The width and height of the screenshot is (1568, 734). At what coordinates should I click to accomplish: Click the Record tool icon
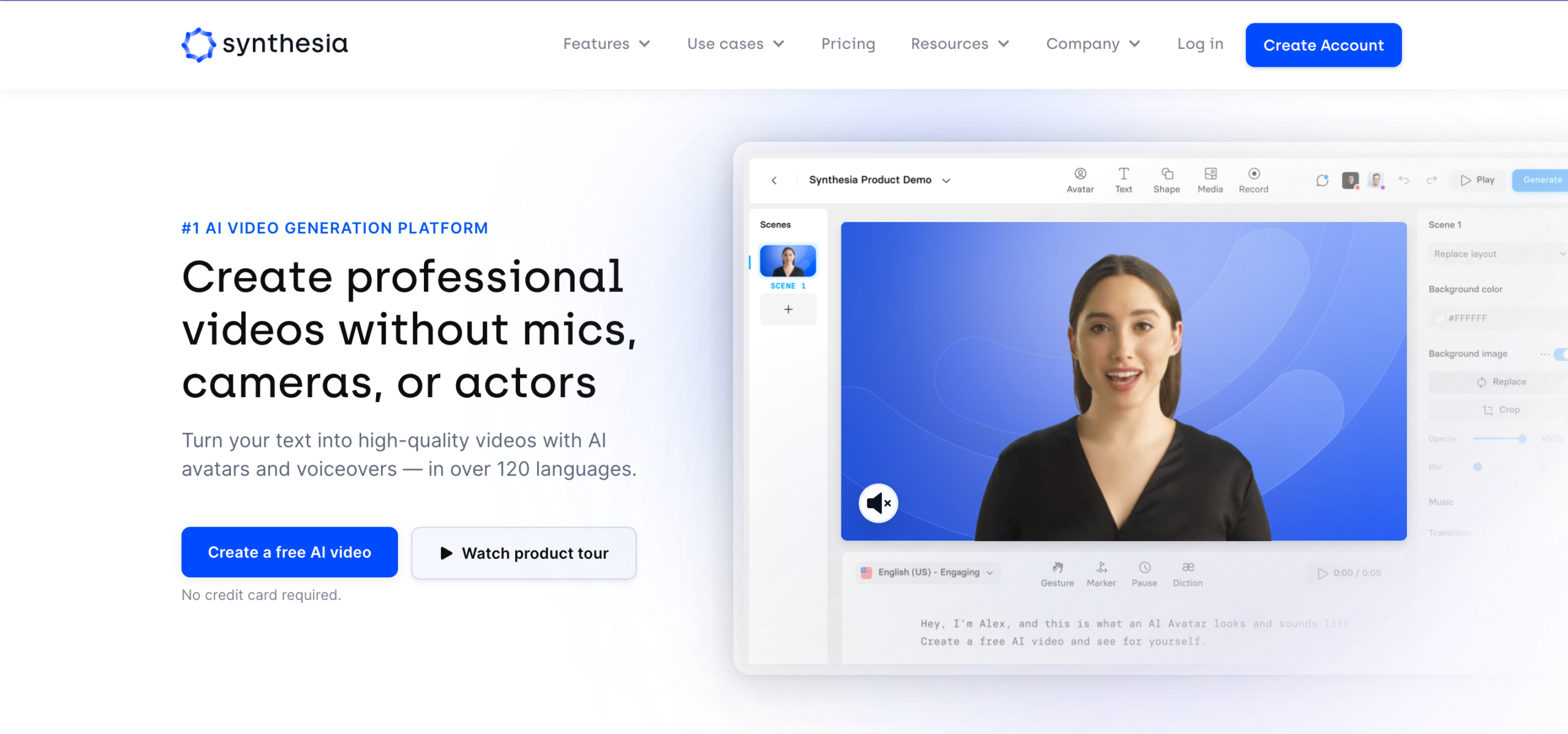[1253, 174]
